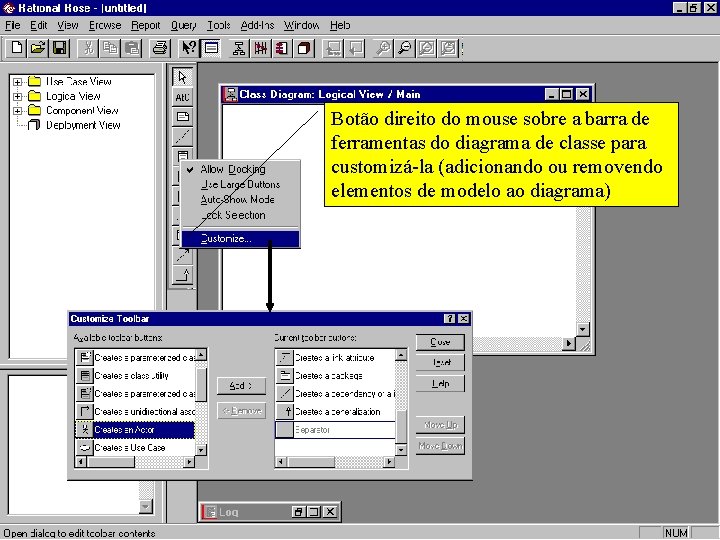Click the <- Remove button
The width and height of the screenshot is (720, 540).
click(242, 411)
